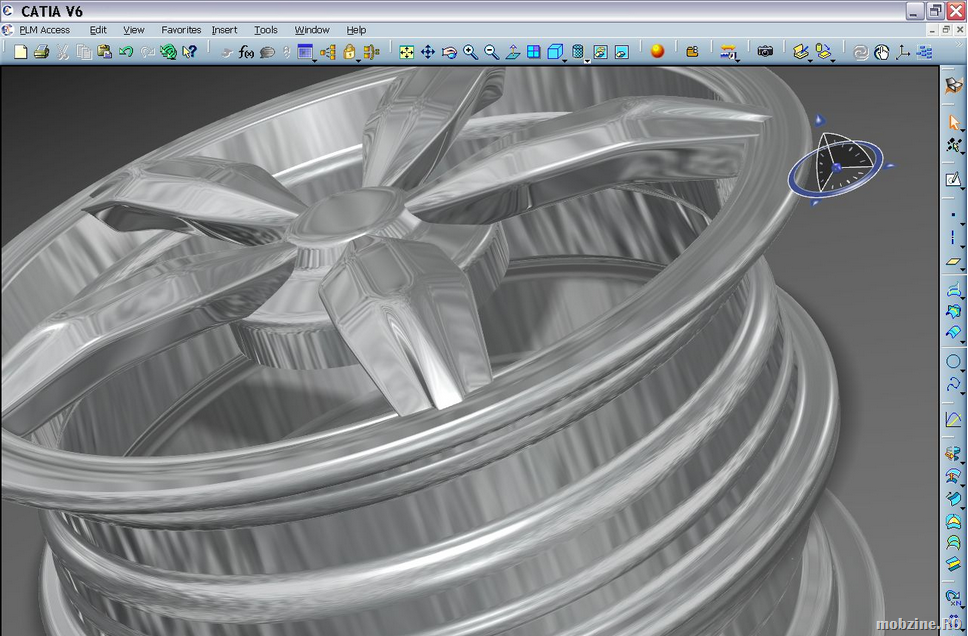
Task: Open the View menu
Action: pyautogui.click(x=133, y=30)
